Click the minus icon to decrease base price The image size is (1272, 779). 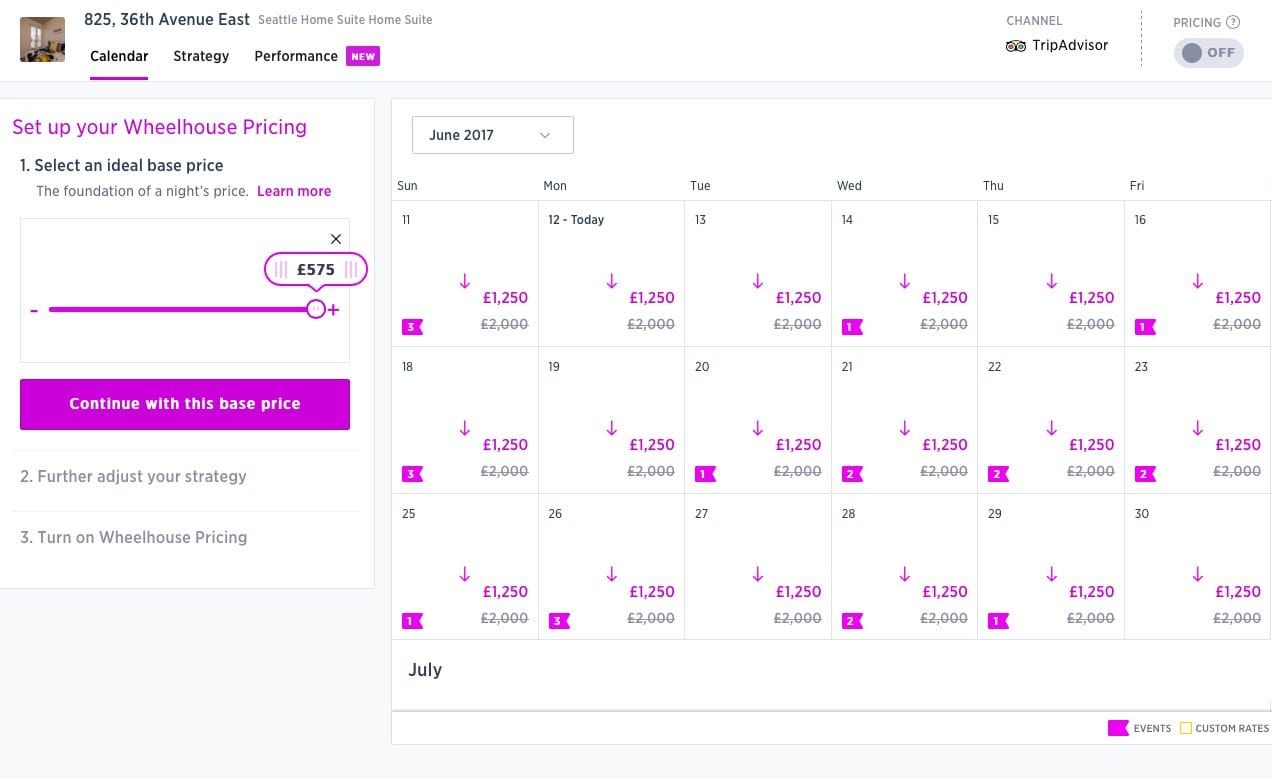(34, 310)
